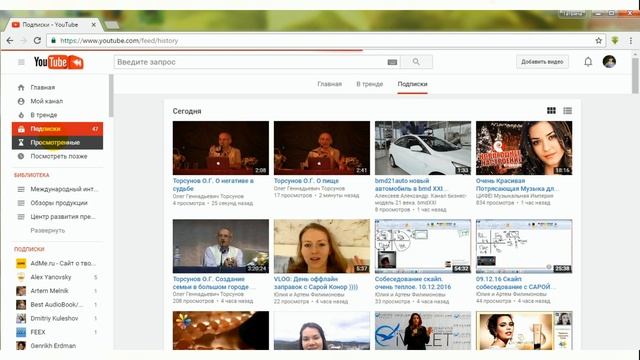
Task: Switch to grid view layout
Action: 551,111
